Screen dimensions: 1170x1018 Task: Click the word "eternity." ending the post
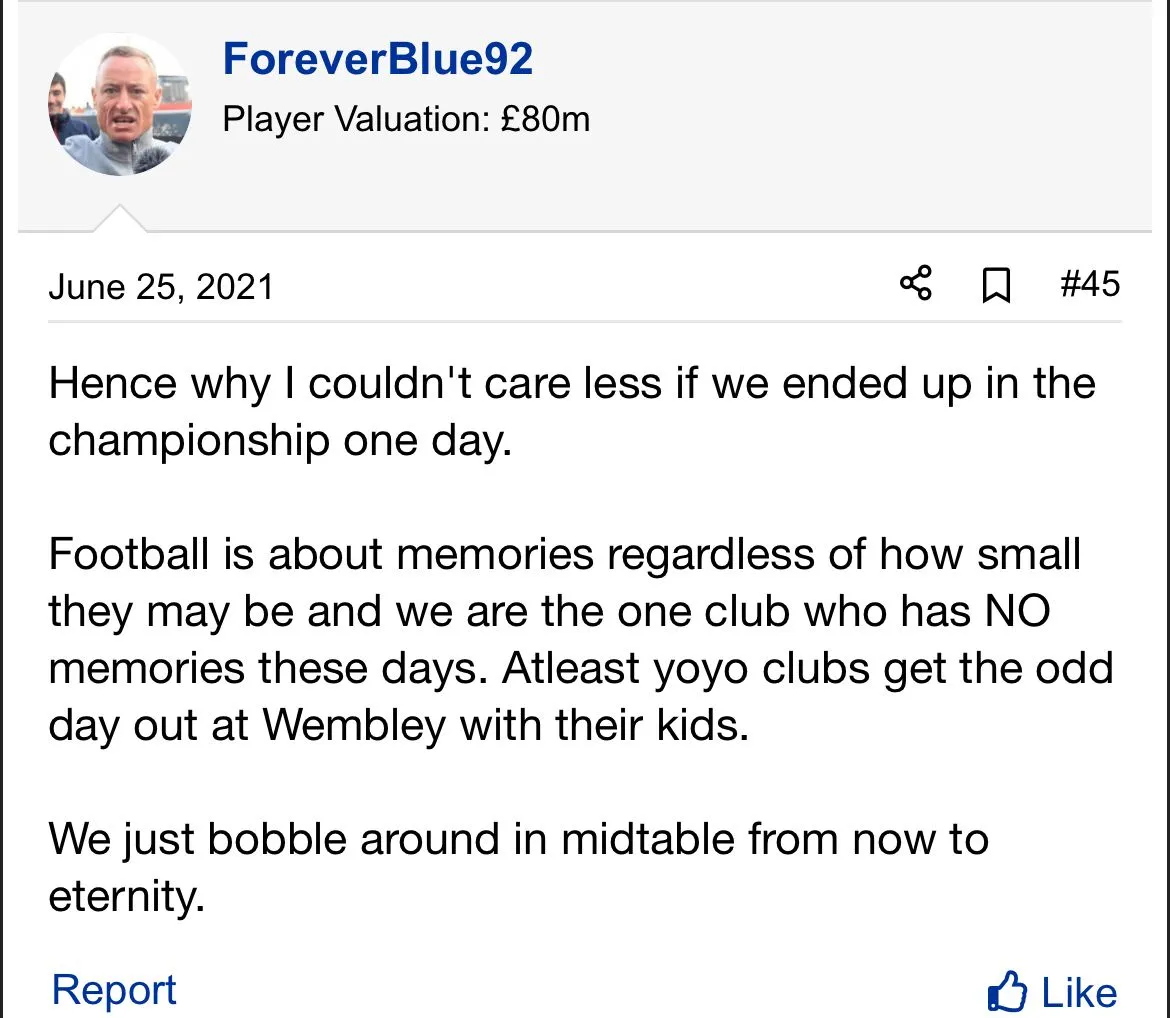point(127,896)
